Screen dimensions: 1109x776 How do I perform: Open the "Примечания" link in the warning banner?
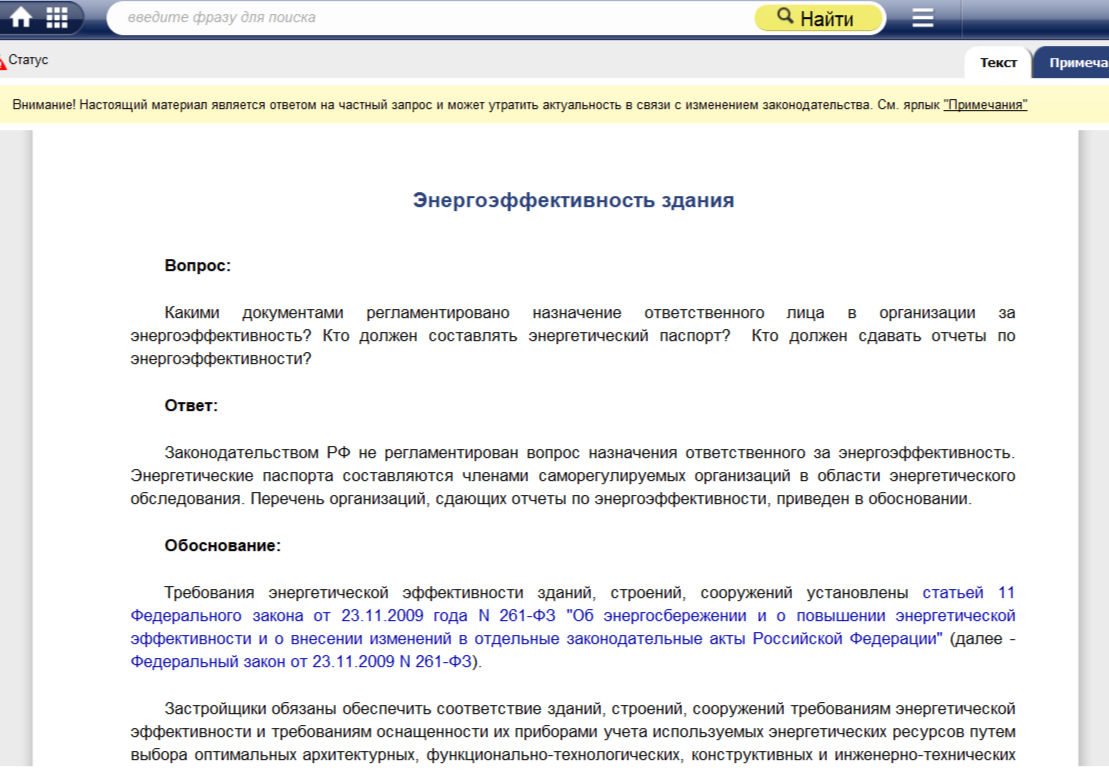(985, 105)
